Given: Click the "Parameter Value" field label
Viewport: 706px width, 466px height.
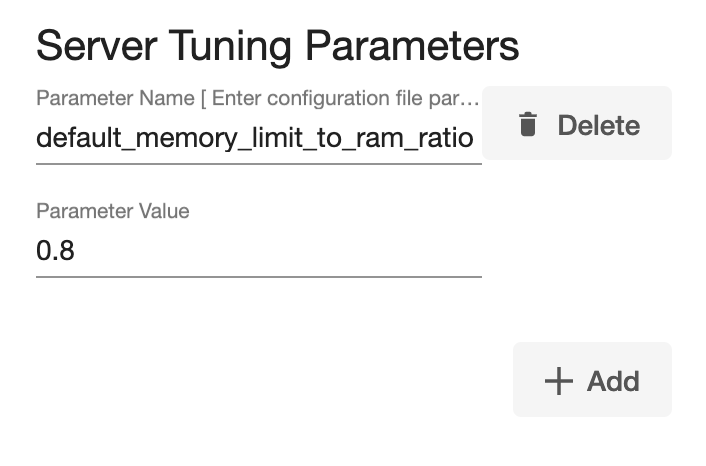Looking at the screenshot, I should tap(112, 211).
